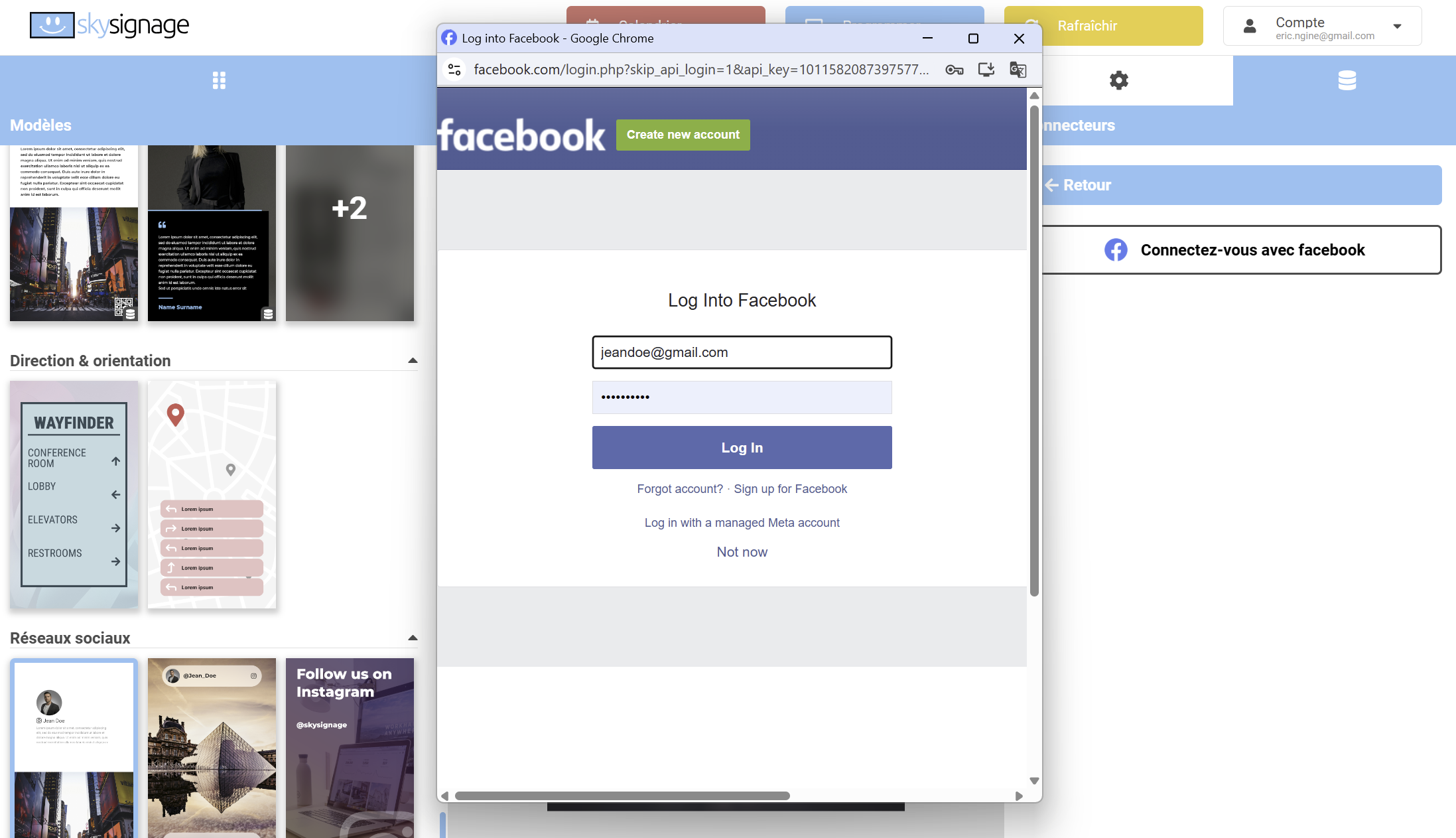This screenshot has height=838, width=1456.
Task: Select the Jean Doe profile post template
Action: 74,748
